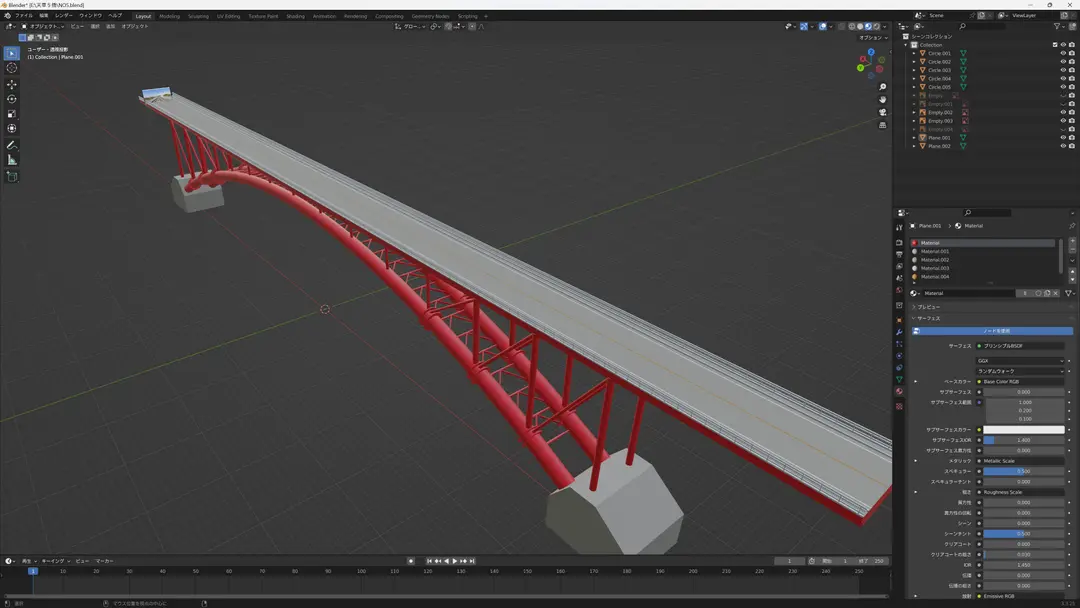Click the viewport zoom magnifier icon
This screenshot has height=608, width=1080.
point(882,87)
